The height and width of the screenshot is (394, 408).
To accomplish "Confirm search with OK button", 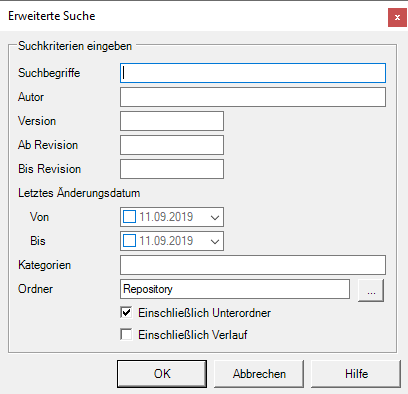I will coord(162,374).
